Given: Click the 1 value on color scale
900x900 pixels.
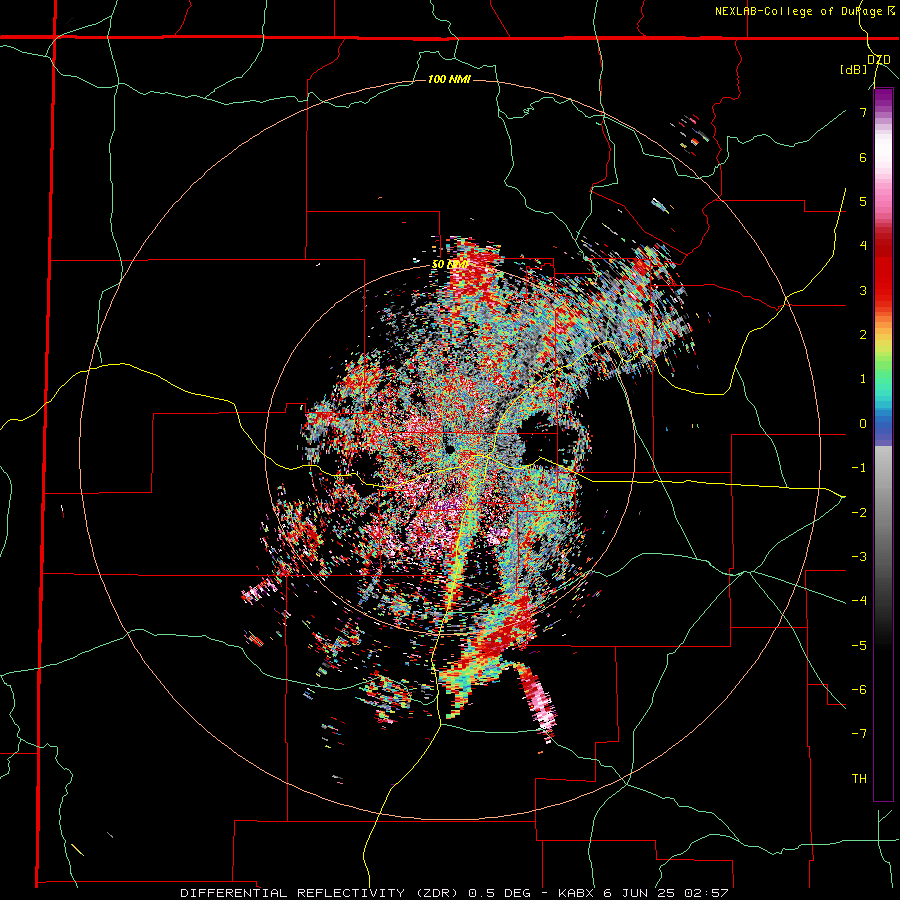Looking at the screenshot, I should [863, 379].
